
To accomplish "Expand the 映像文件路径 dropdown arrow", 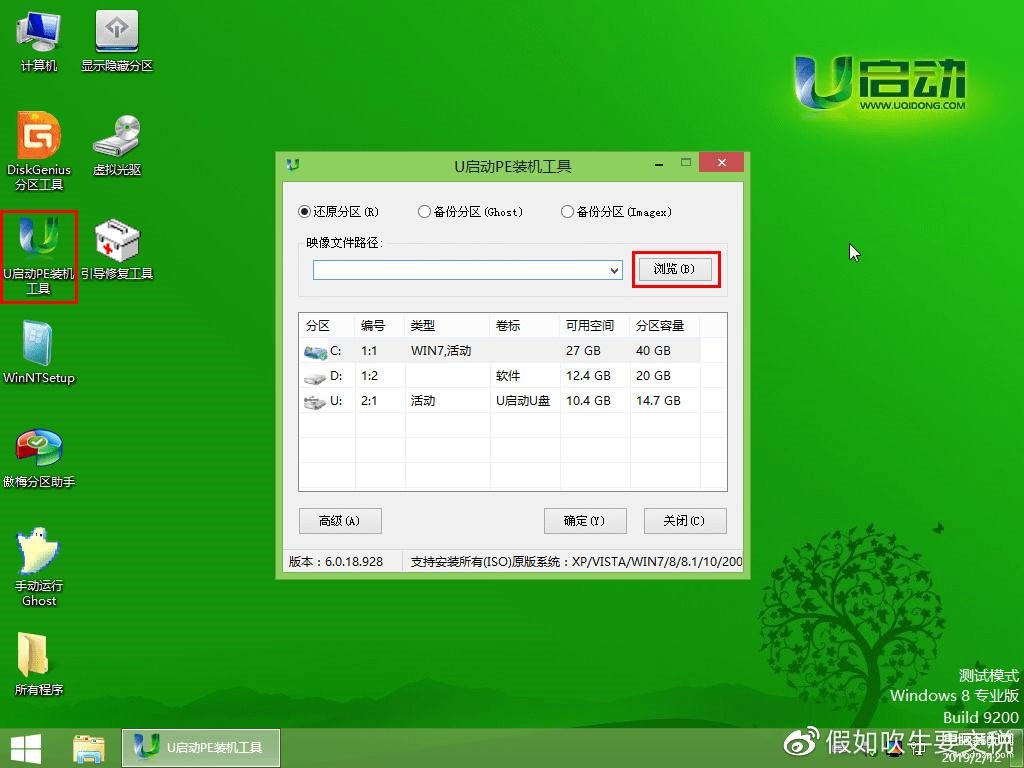I will [x=615, y=270].
